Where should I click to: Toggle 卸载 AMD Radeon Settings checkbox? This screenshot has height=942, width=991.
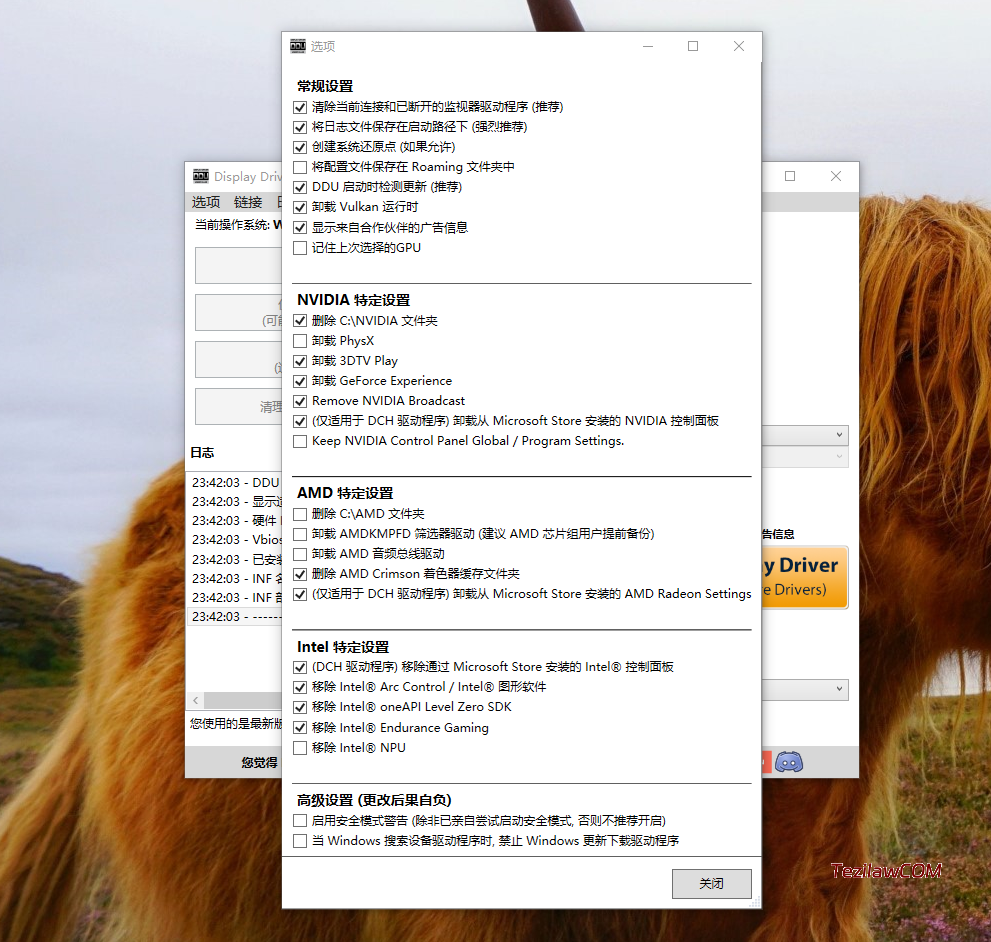[x=300, y=595]
